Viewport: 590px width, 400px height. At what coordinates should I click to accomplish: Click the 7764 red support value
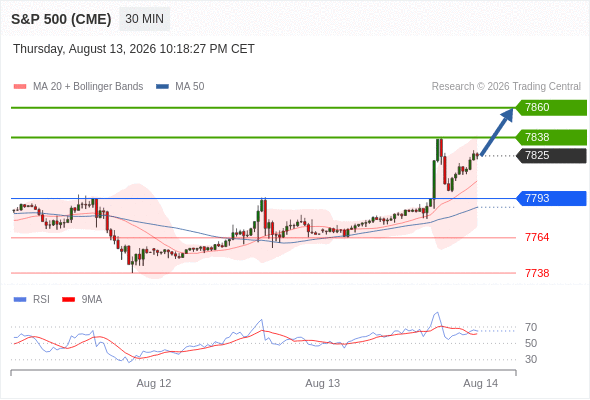point(537,237)
